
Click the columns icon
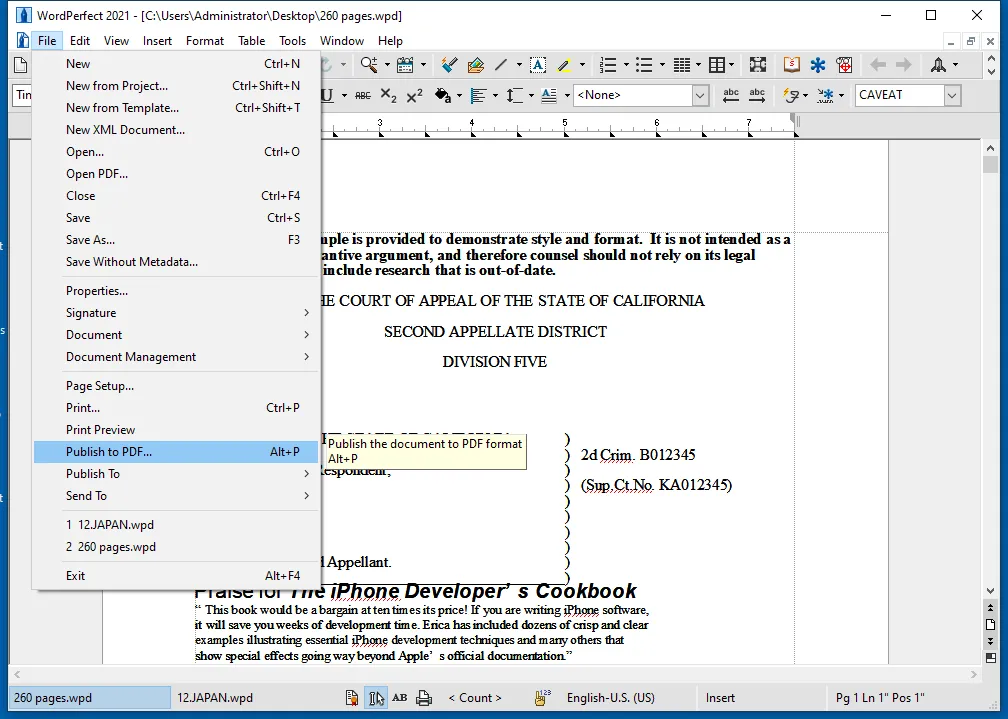click(681, 64)
